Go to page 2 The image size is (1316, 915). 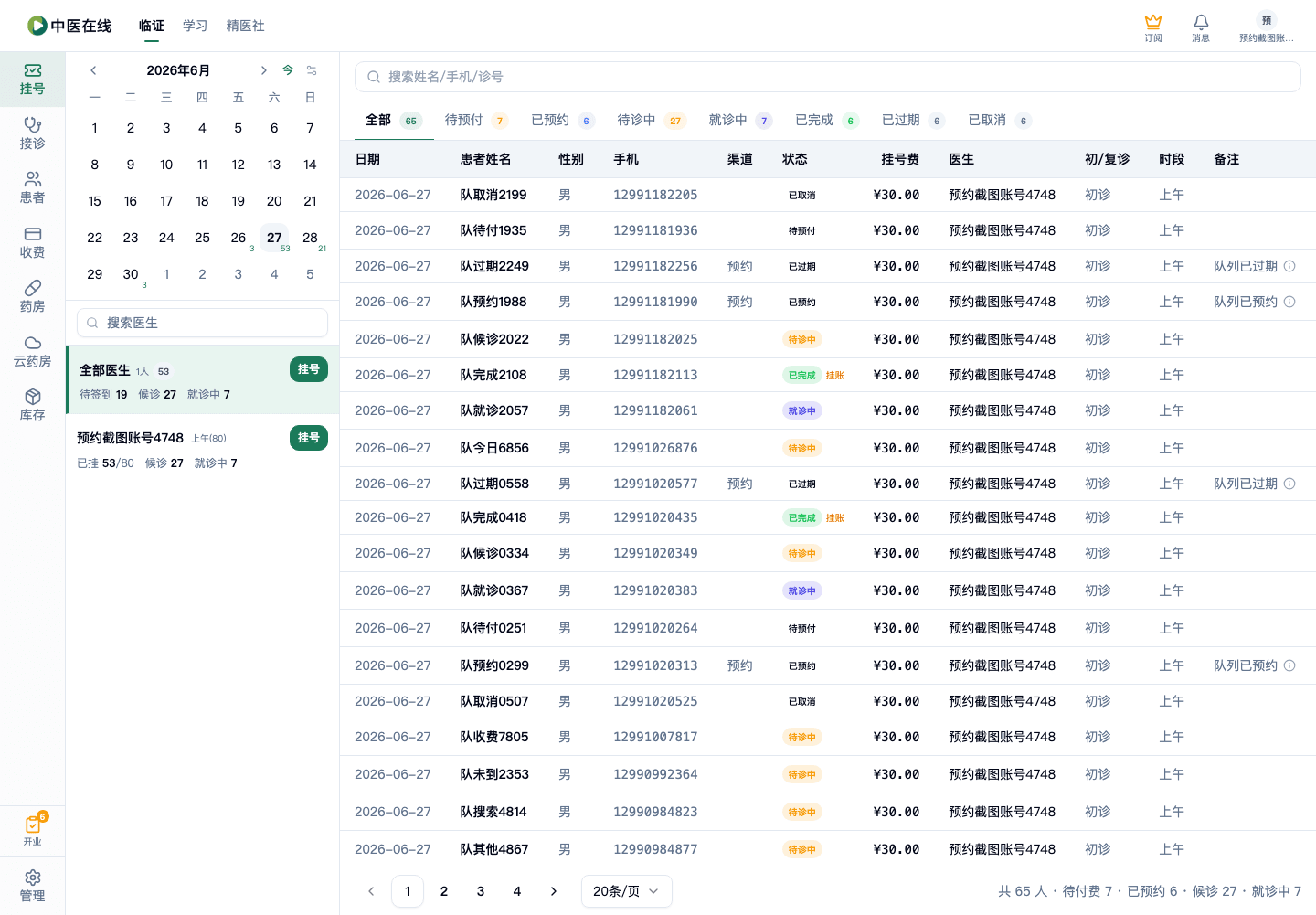444,891
